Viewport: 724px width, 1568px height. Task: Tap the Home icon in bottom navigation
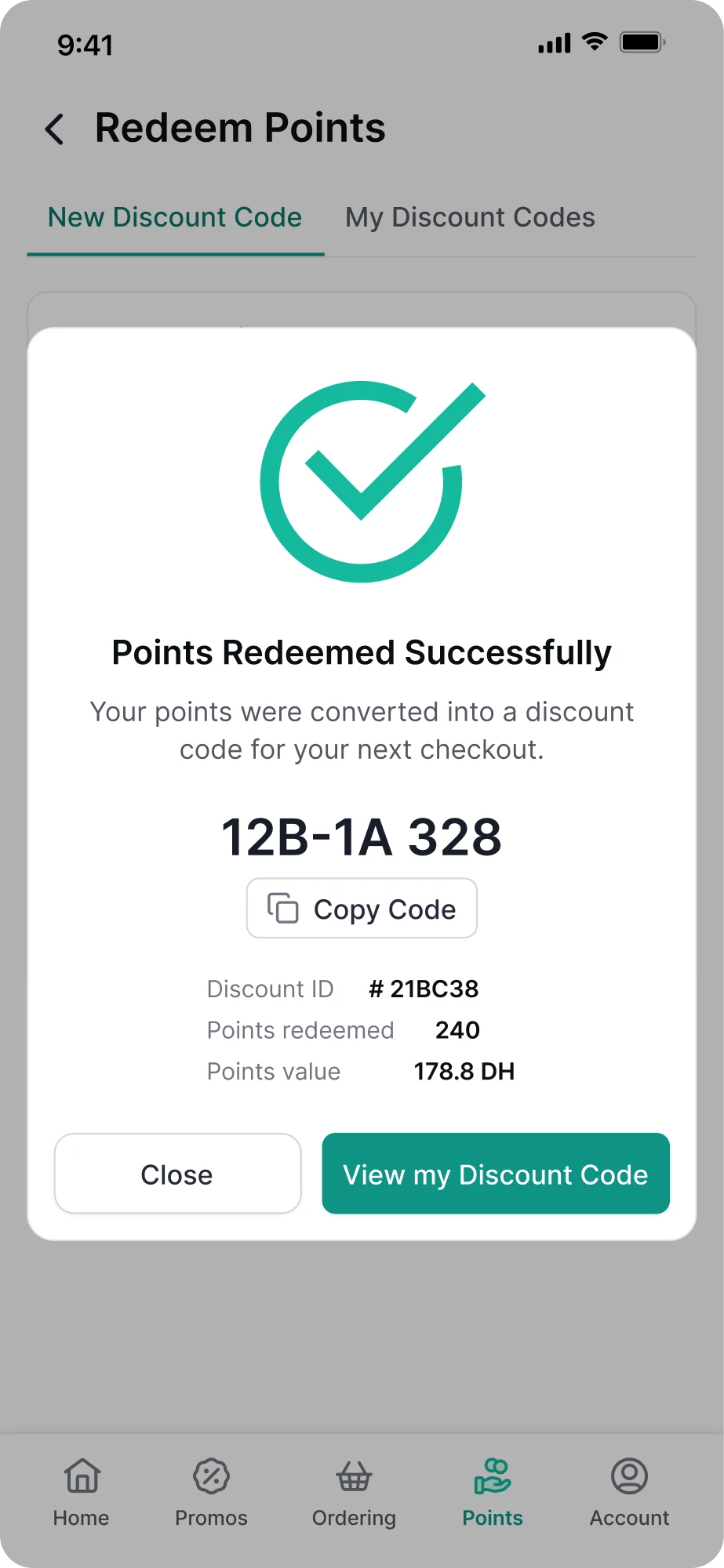[x=82, y=1476]
